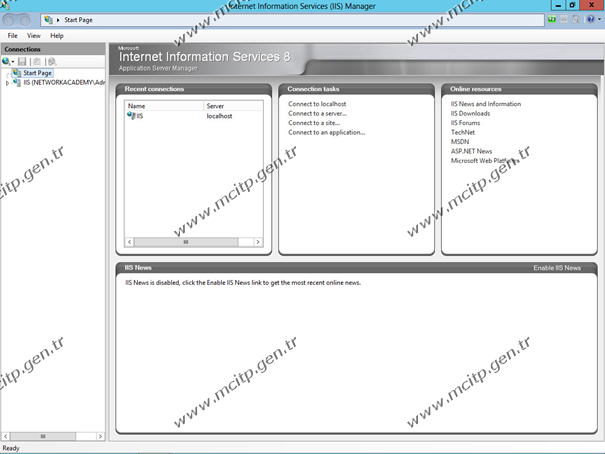605x454 pixels.
Task: Click the Enable IIS News link
Action: pyautogui.click(x=557, y=268)
